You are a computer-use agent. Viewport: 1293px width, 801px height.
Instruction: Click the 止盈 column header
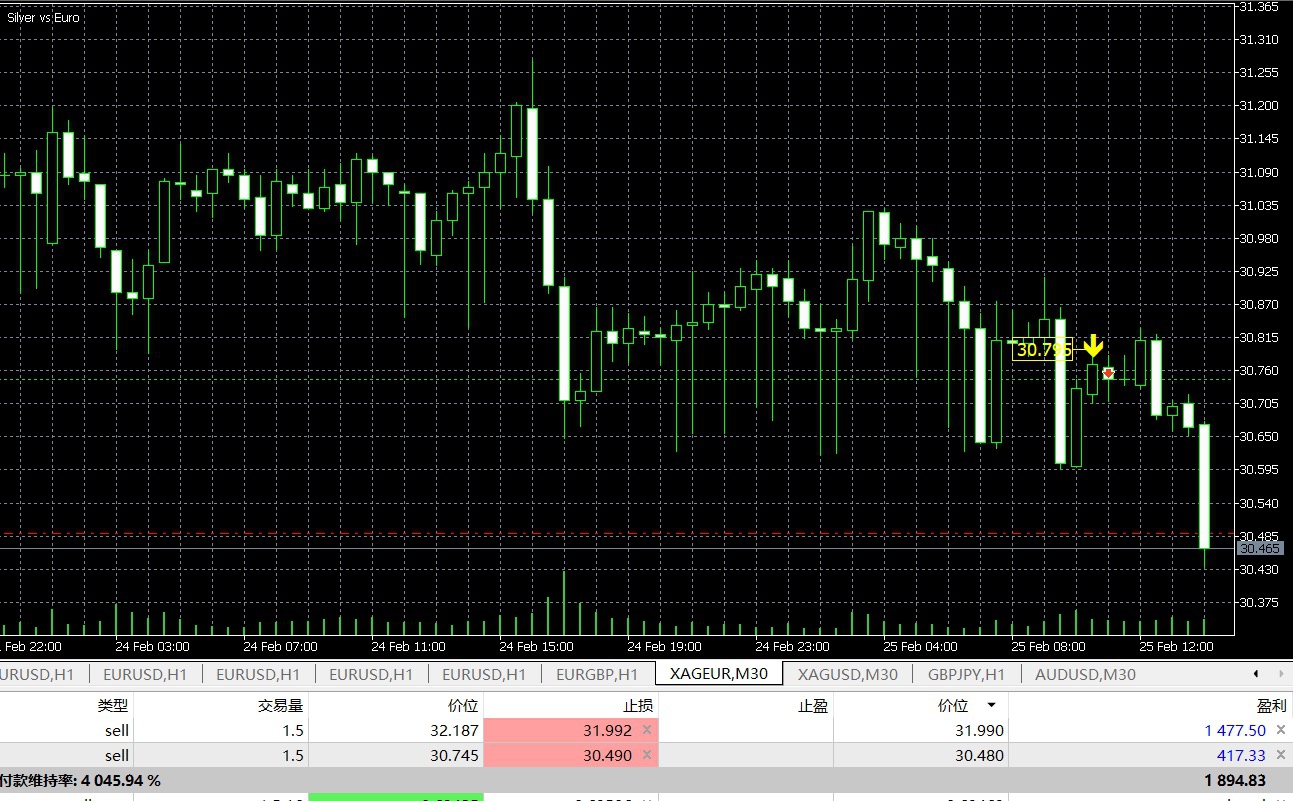813,706
